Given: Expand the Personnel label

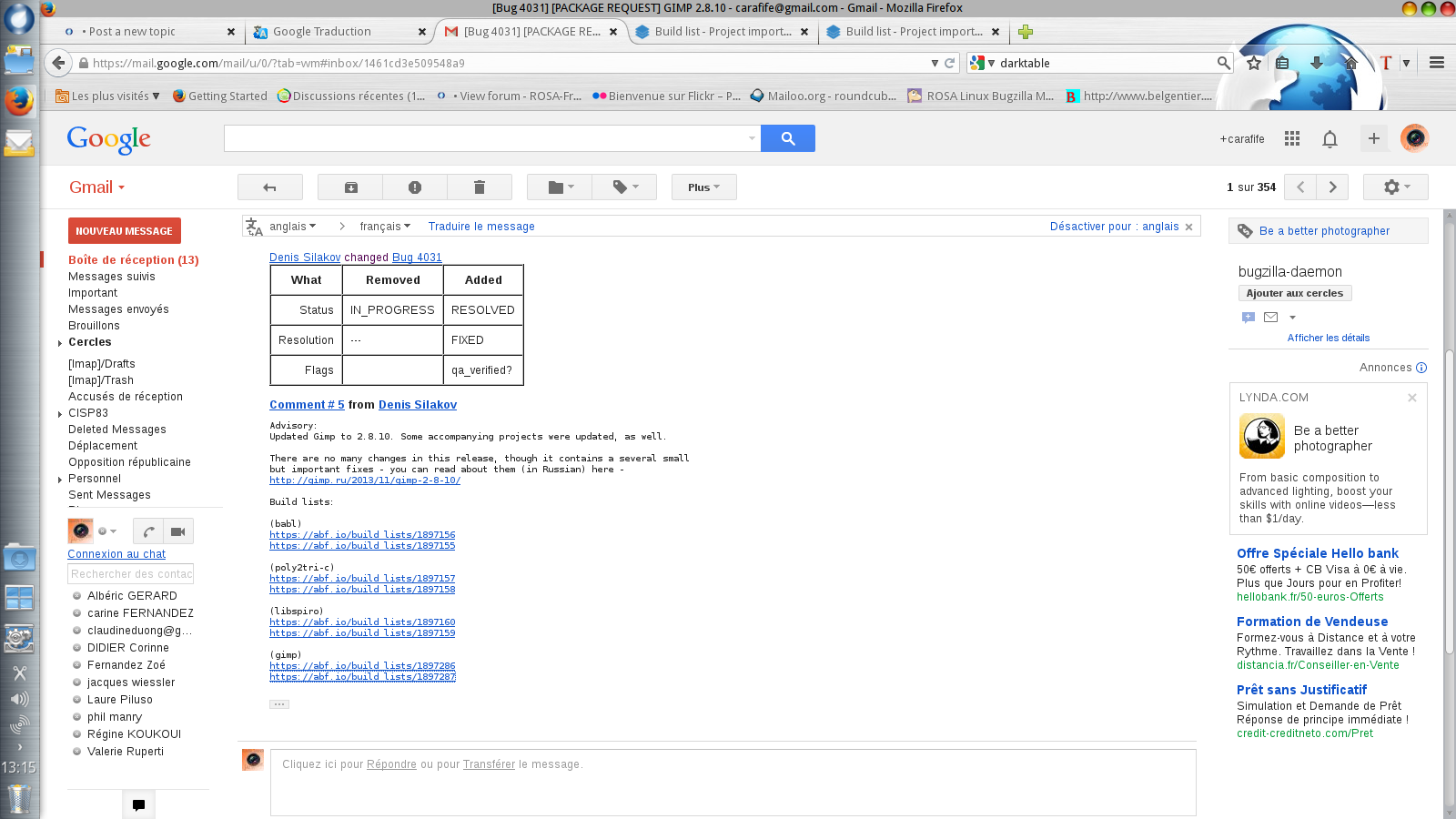Looking at the screenshot, I should [60, 480].
